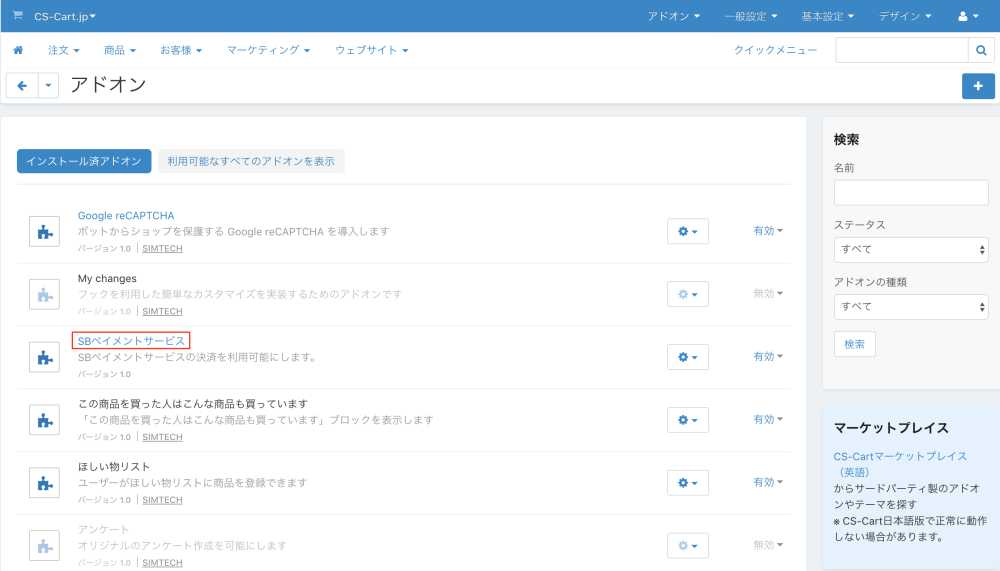Click the 検索 button in sidebar
This screenshot has height=571, width=1000.
855,344
